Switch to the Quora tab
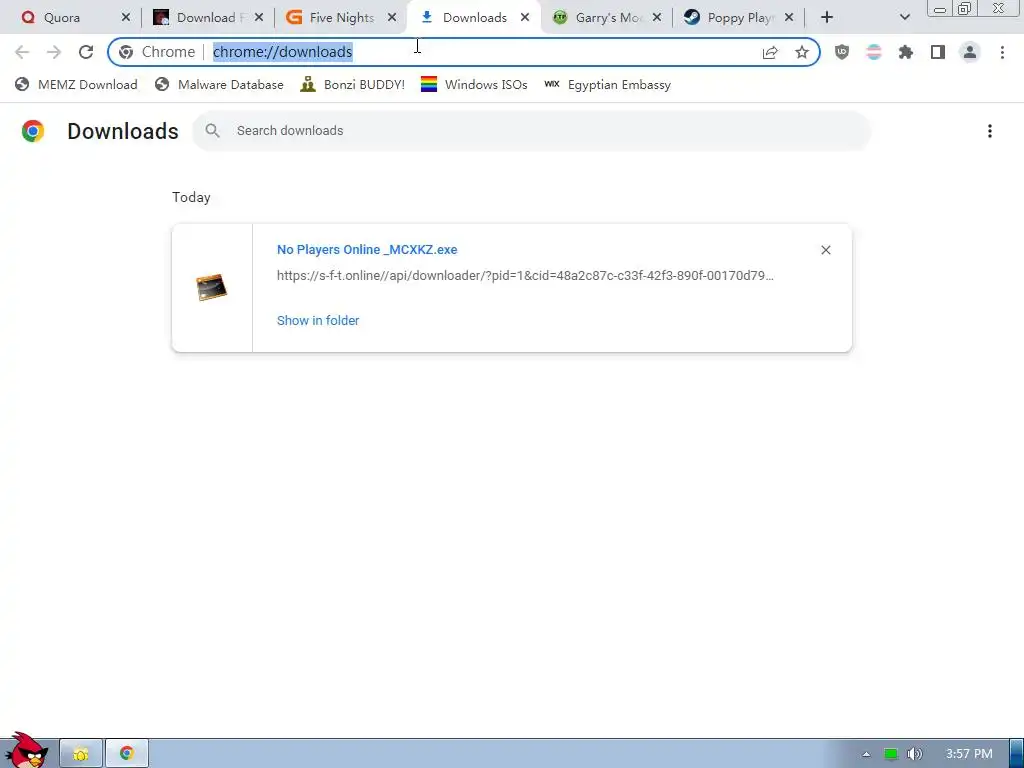 tap(62, 18)
